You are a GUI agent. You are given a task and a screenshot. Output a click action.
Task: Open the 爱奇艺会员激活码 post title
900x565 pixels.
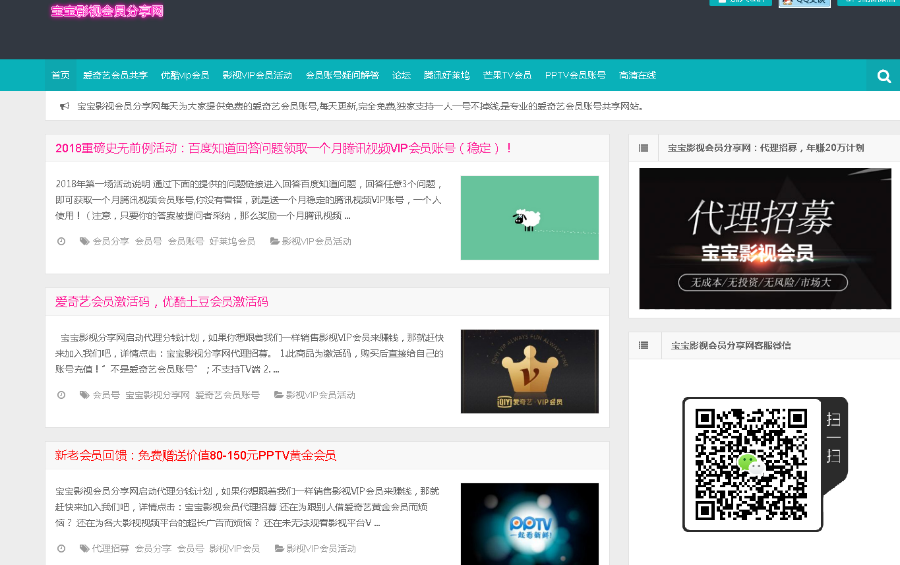[162, 302]
